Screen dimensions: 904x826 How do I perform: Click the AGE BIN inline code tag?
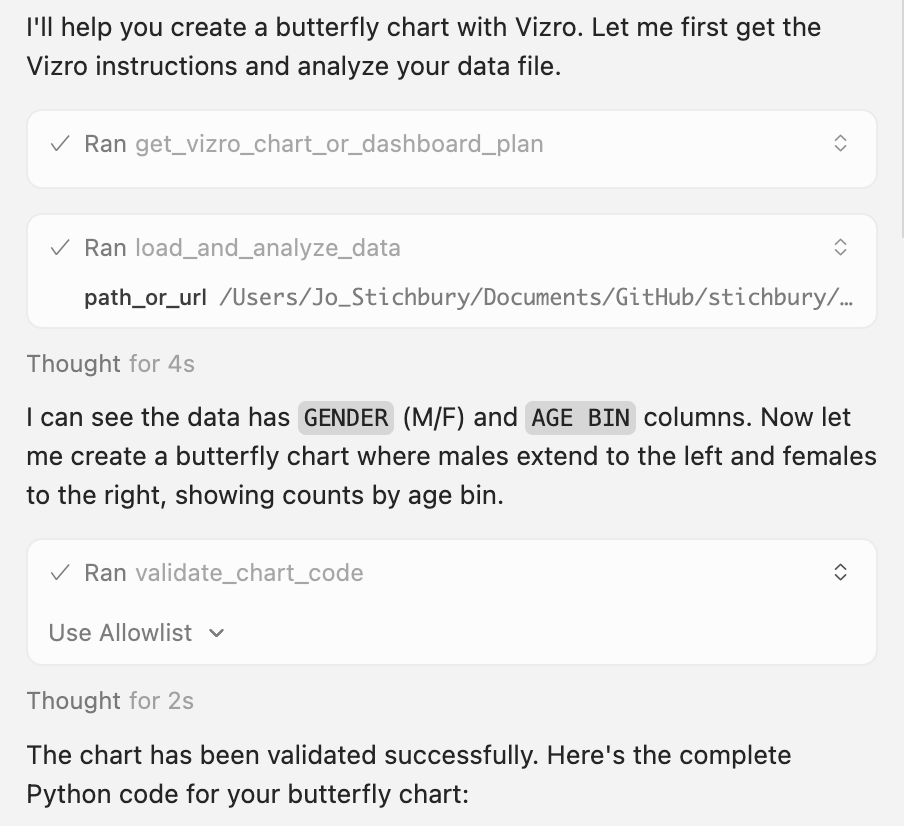pos(580,417)
